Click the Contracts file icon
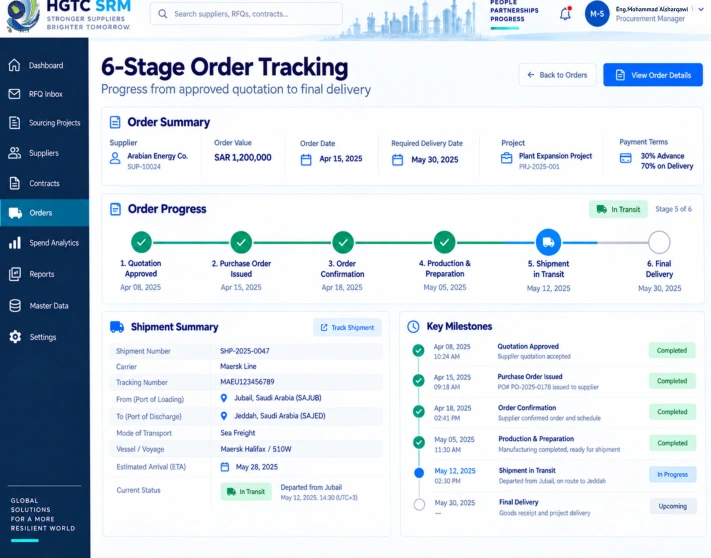The image size is (711, 558). pyautogui.click(x=15, y=183)
